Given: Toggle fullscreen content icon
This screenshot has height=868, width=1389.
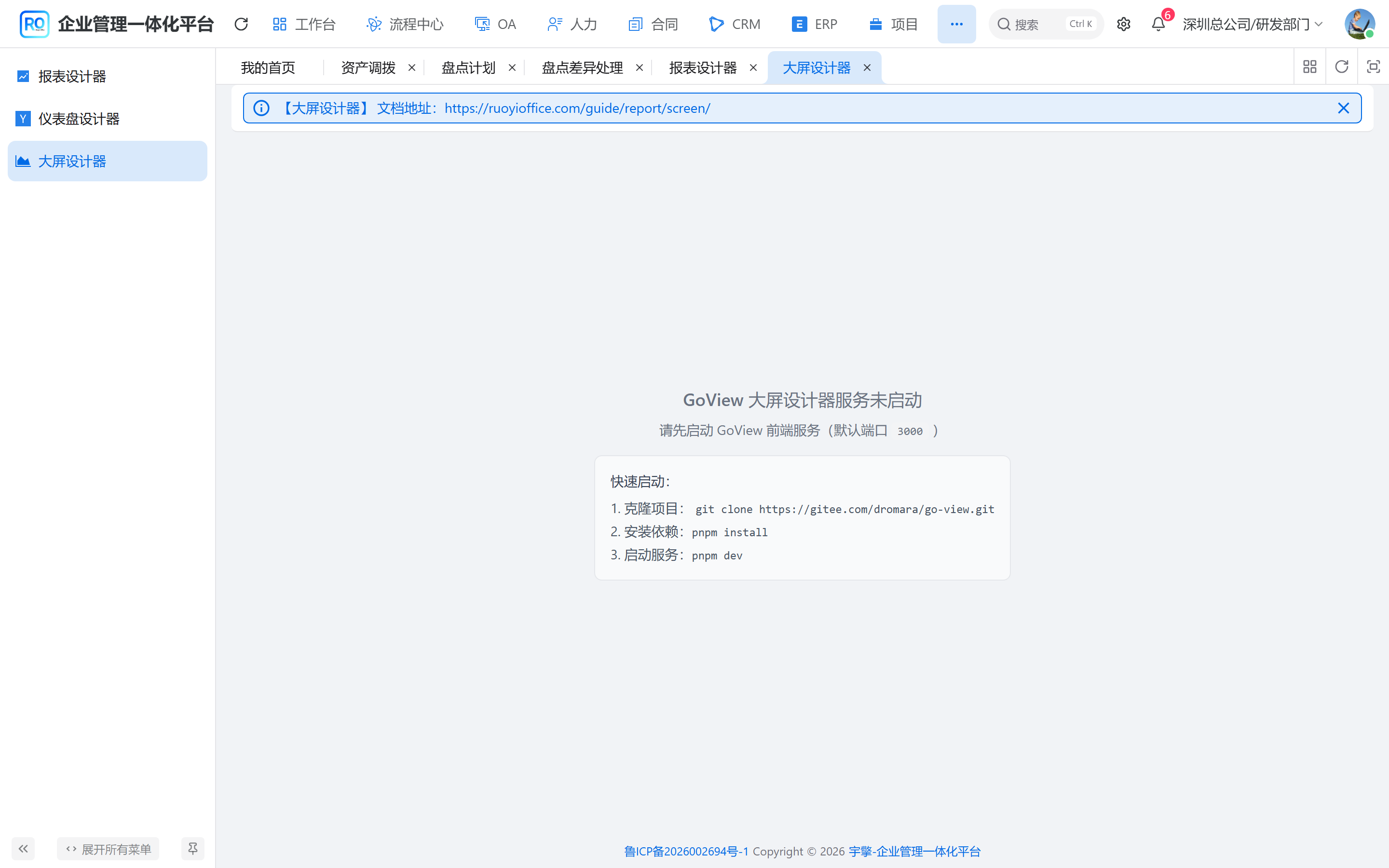Looking at the screenshot, I should point(1373,67).
